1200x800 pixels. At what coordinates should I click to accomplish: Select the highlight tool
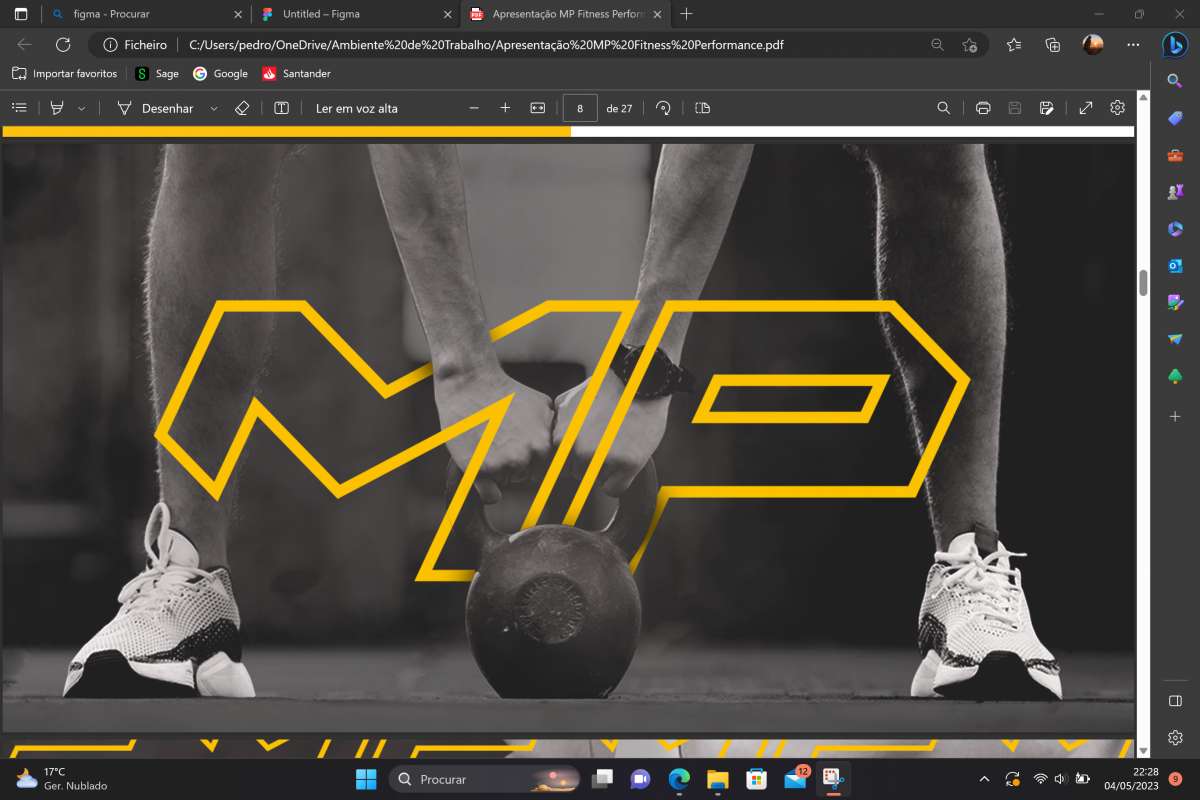[57, 108]
